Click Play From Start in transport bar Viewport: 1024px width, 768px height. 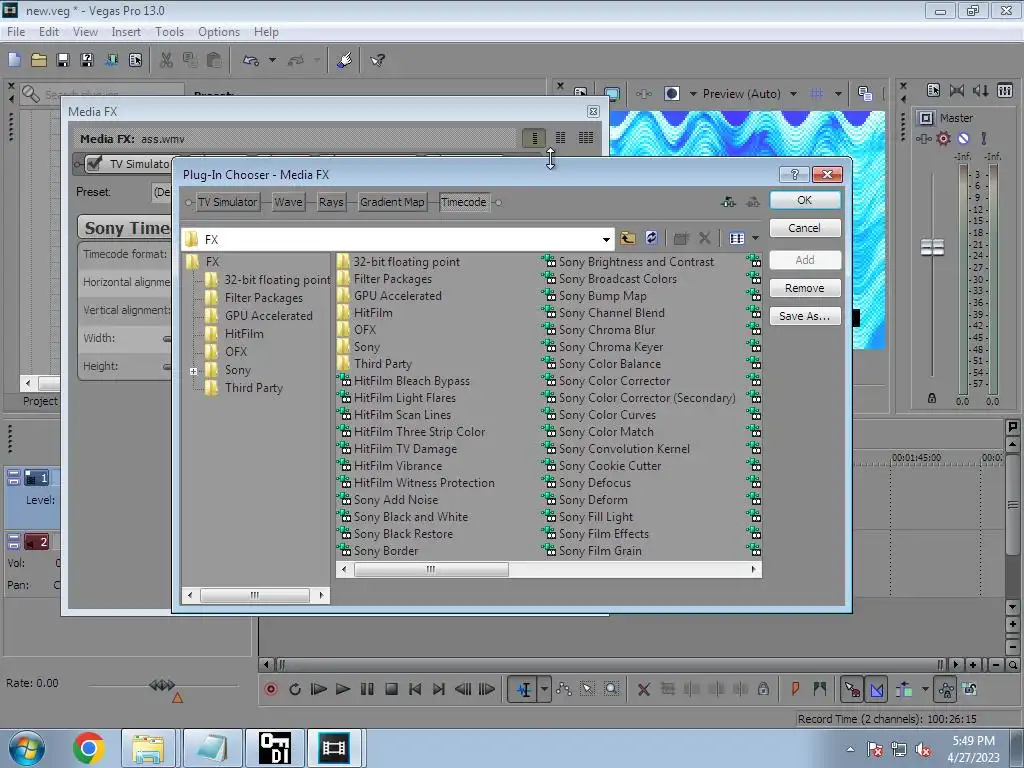pyautogui.click(x=319, y=689)
